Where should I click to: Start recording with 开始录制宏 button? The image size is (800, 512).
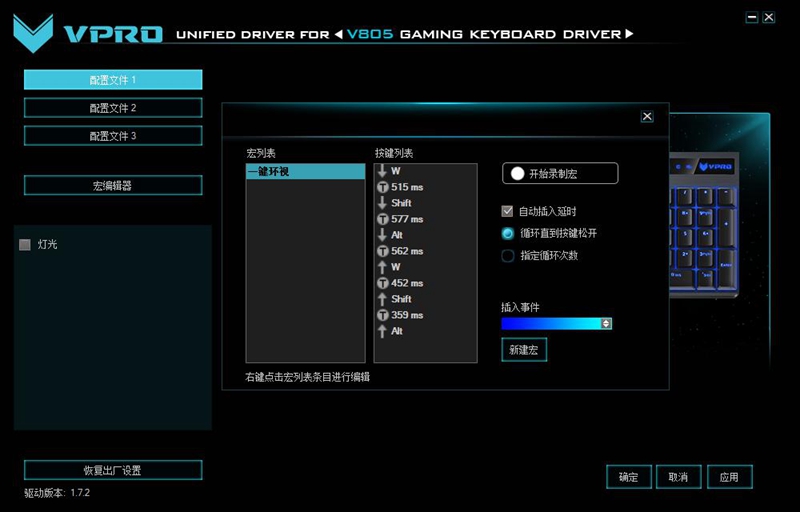[x=560, y=174]
